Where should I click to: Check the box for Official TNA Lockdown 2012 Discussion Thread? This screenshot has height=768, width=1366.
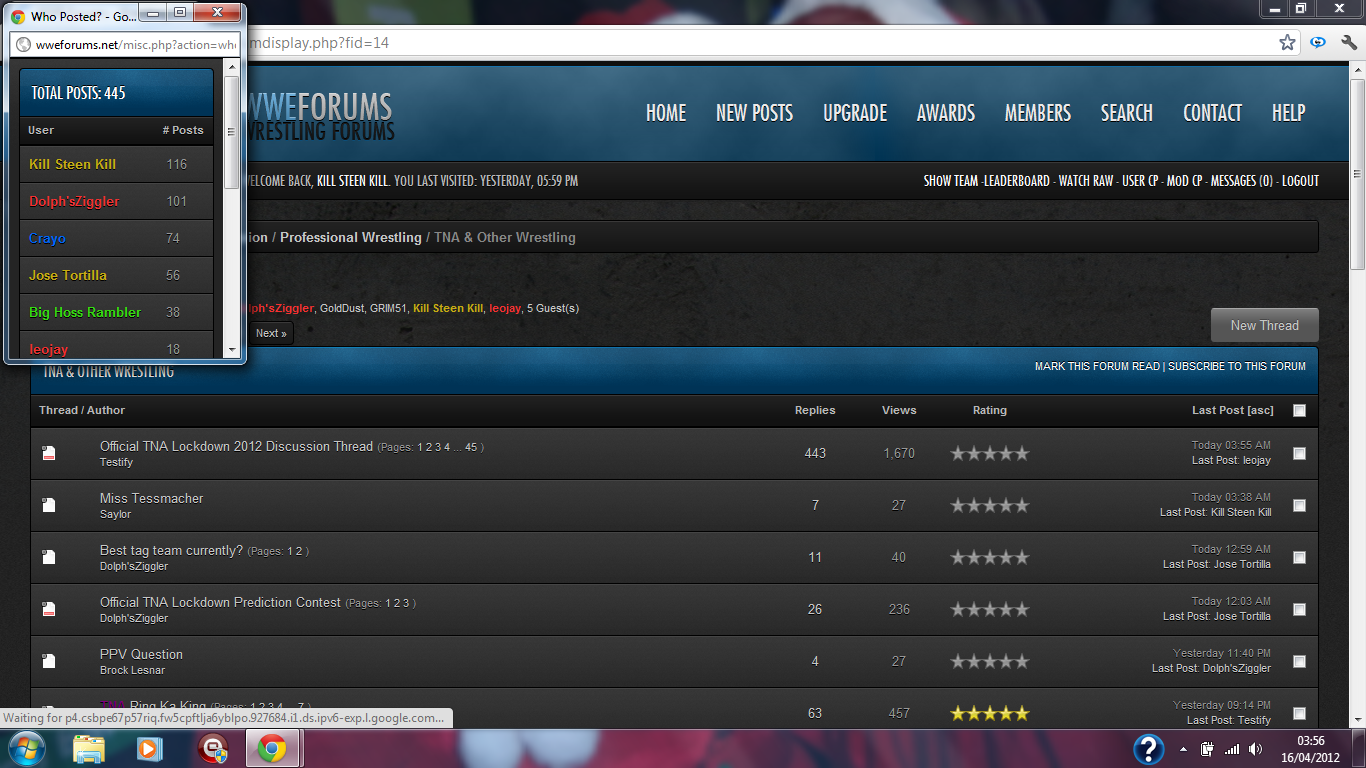point(1299,453)
